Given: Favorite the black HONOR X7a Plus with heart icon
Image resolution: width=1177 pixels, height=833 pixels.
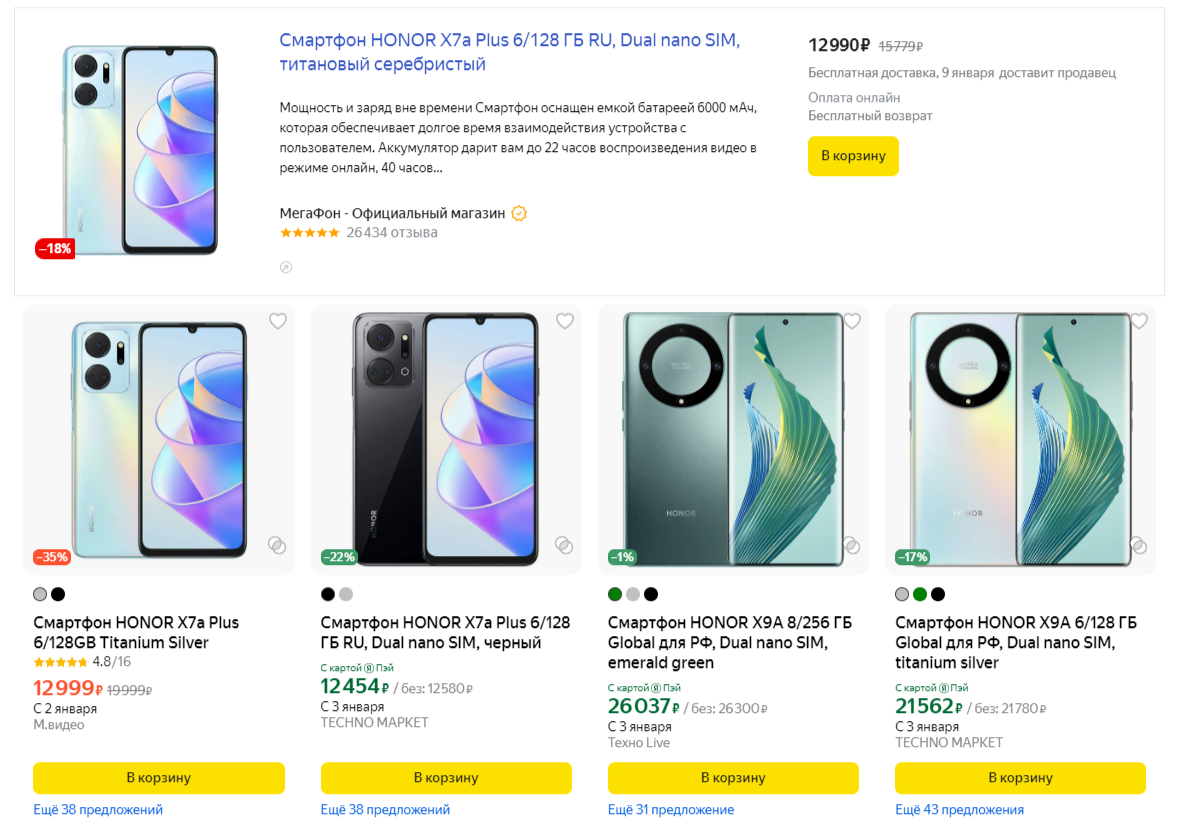Looking at the screenshot, I should [x=565, y=321].
